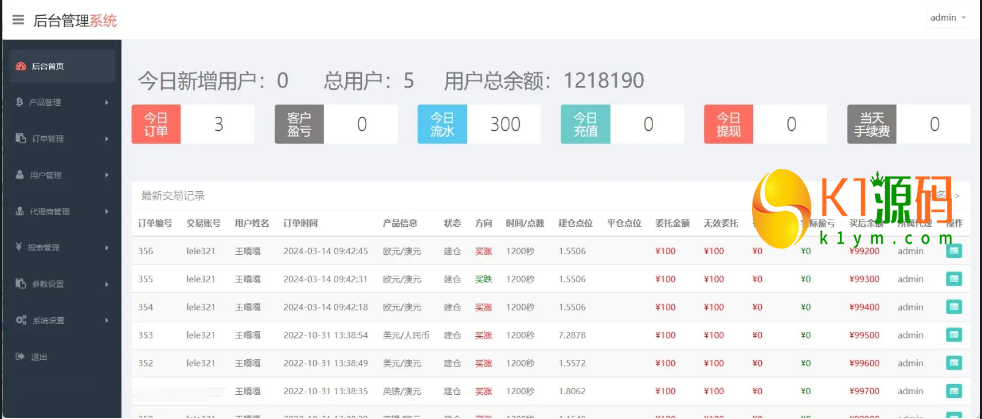982x419 pixels.
Task: Click timestamp 2022-10-31 13:38:54
Action: point(325,335)
